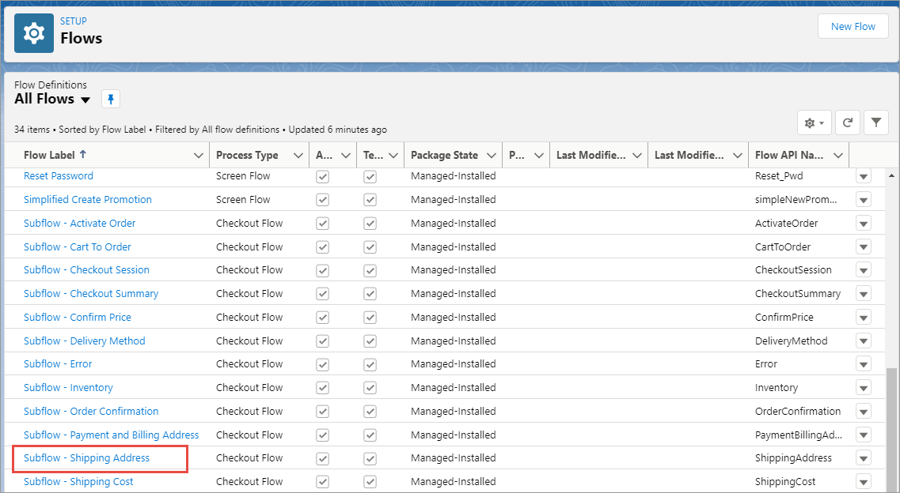This screenshot has width=900, height=493.
Task: Open row actions for Reset Password flow
Action: pyautogui.click(x=863, y=176)
